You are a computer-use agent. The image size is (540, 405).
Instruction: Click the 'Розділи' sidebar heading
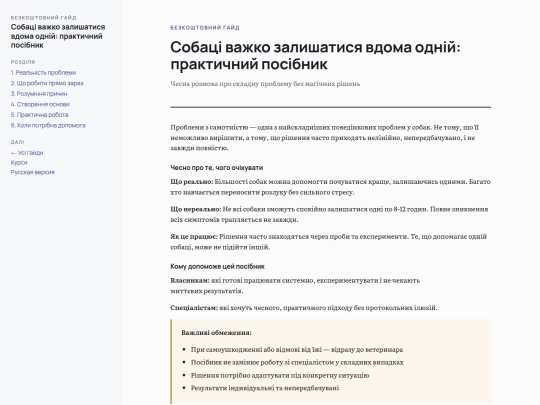[x=23, y=62]
